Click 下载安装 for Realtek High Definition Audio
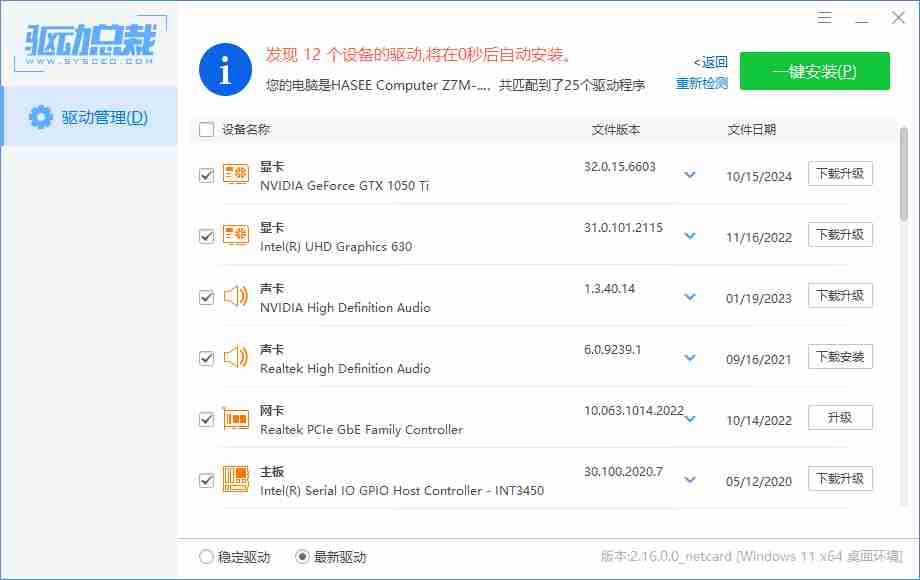Viewport: 920px width, 580px height. click(840, 357)
